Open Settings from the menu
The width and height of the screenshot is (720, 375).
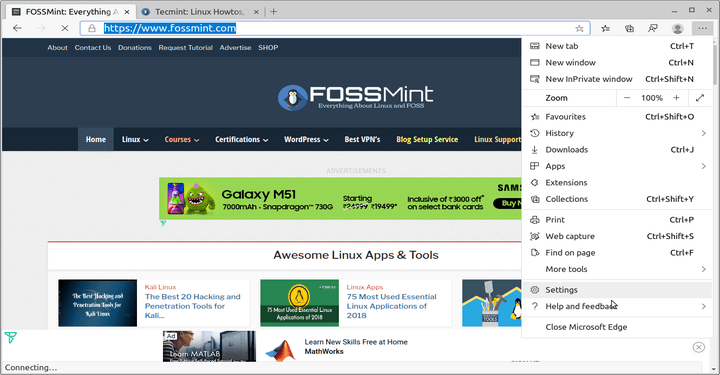click(x=617, y=290)
